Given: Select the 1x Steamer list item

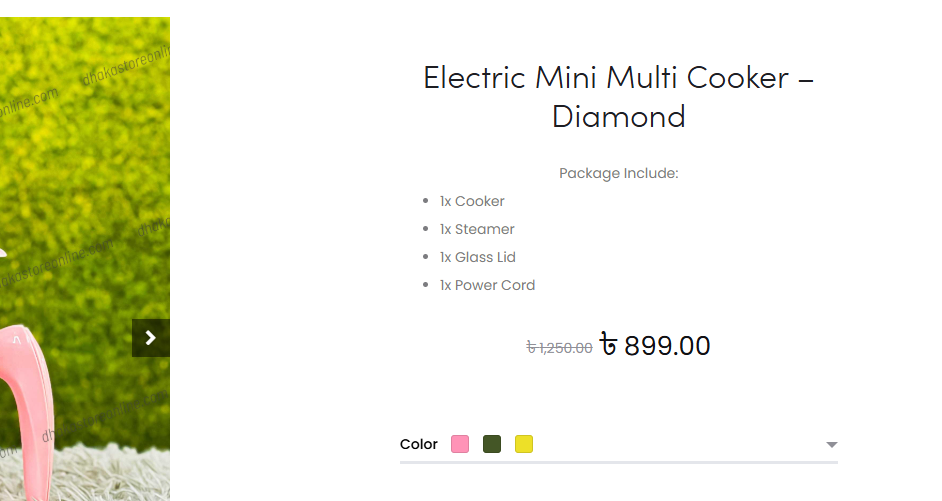Looking at the screenshot, I should (x=477, y=229).
